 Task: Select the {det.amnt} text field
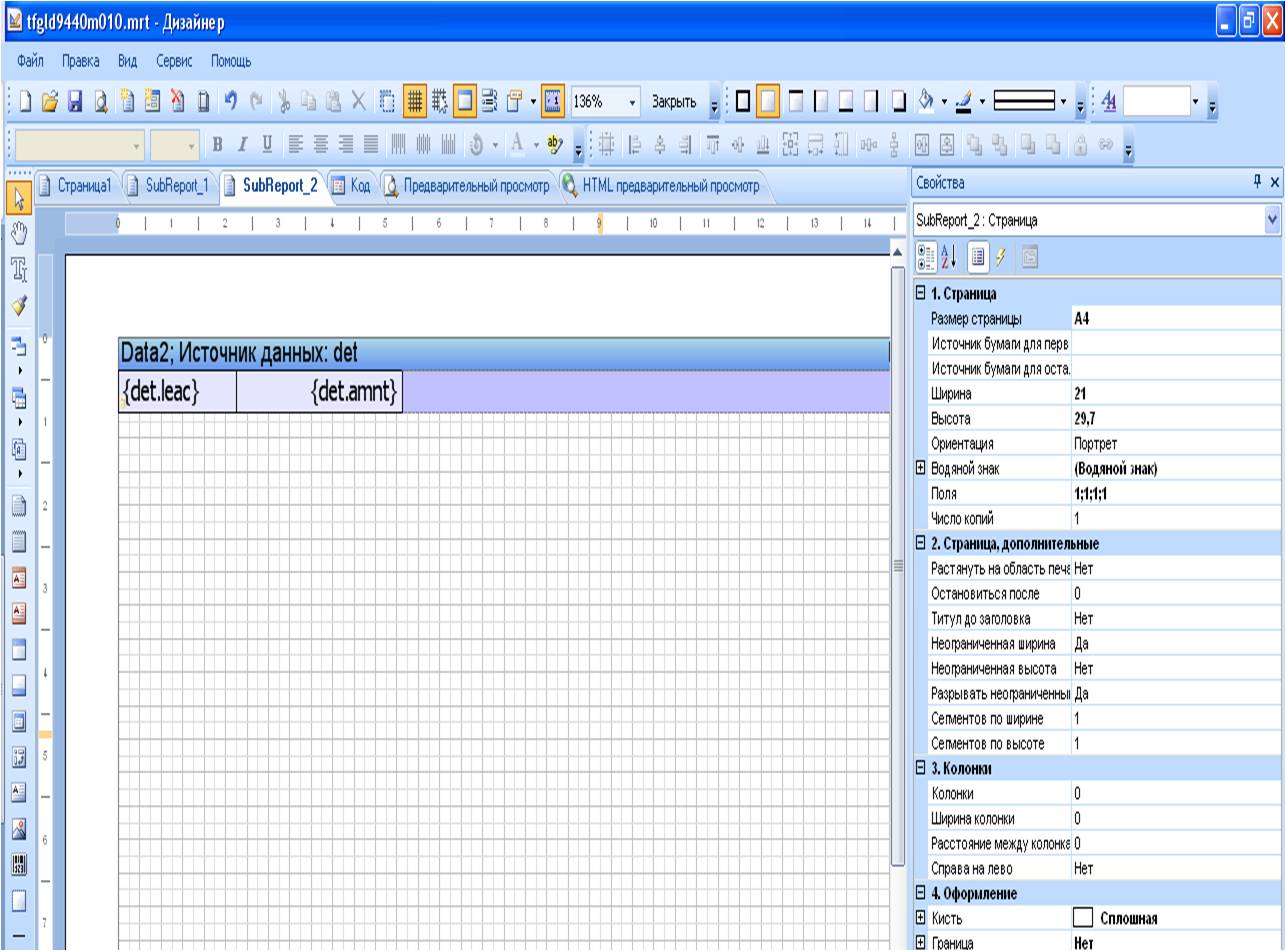[319, 393]
